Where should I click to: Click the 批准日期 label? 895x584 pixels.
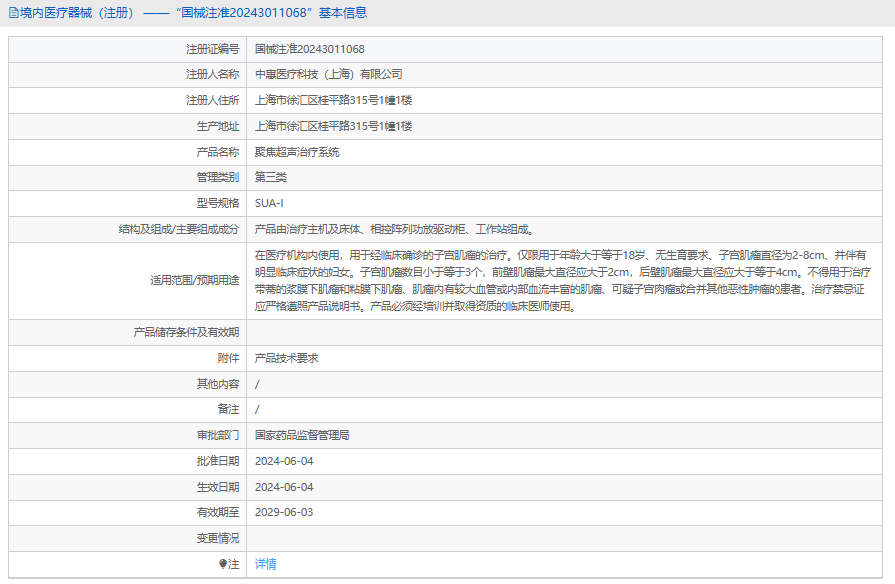point(217,461)
